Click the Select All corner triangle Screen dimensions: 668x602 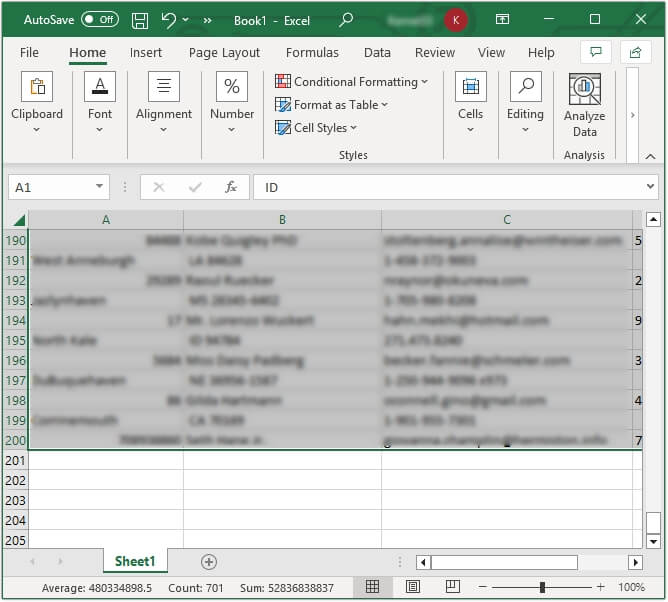(19, 220)
